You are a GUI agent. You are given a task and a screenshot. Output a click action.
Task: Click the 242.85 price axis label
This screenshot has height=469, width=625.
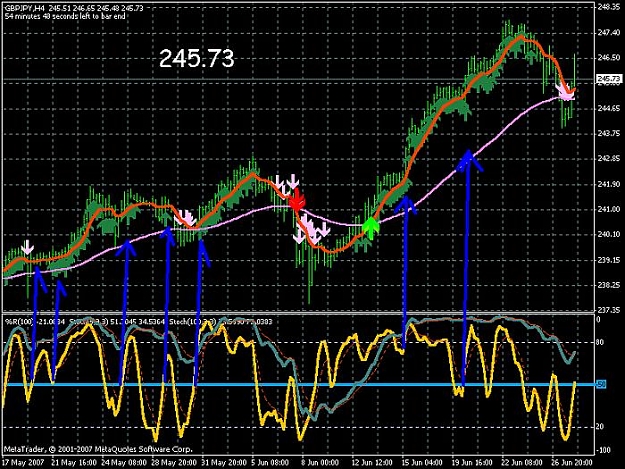click(609, 159)
